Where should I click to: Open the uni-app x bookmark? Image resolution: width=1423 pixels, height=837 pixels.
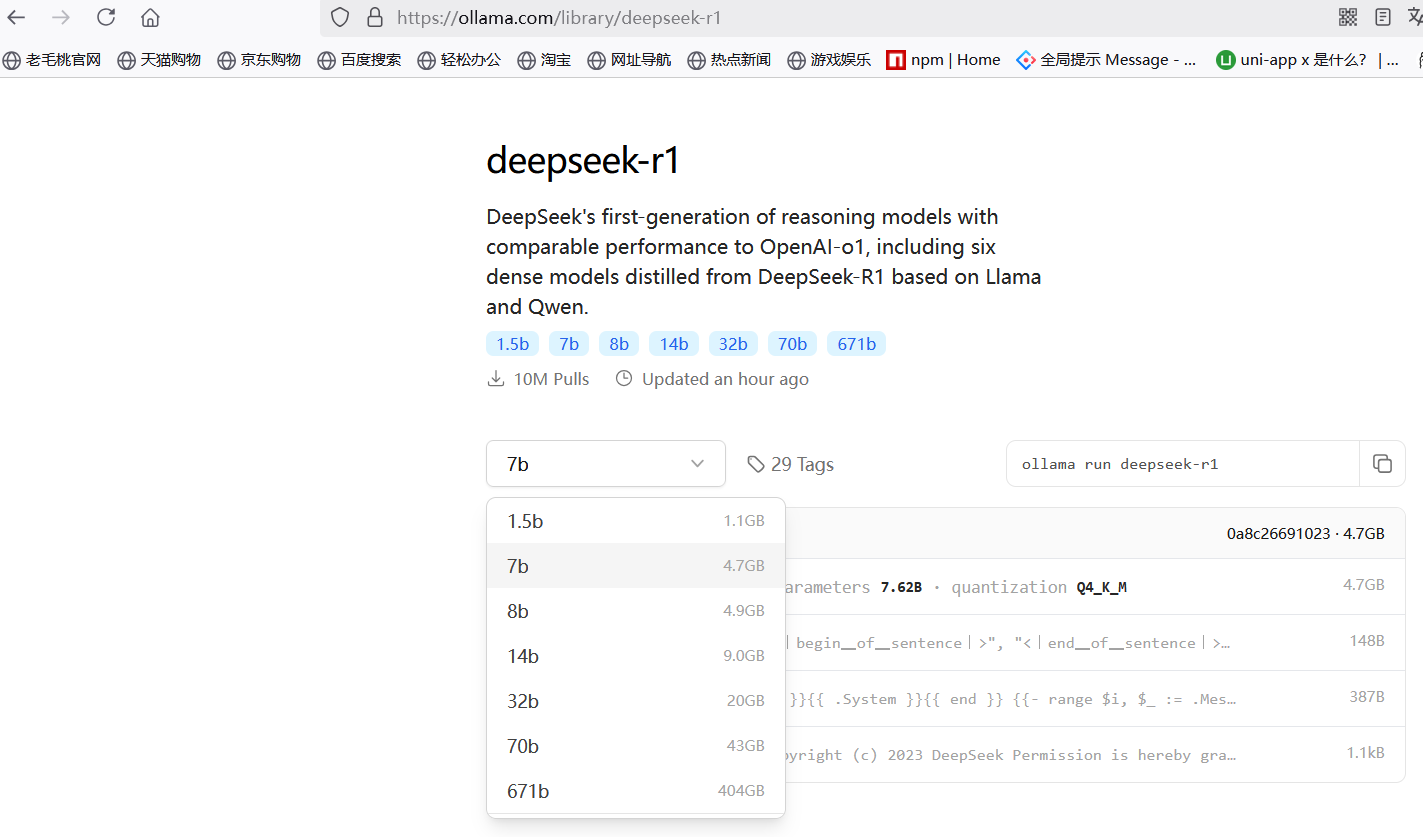pos(1308,60)
